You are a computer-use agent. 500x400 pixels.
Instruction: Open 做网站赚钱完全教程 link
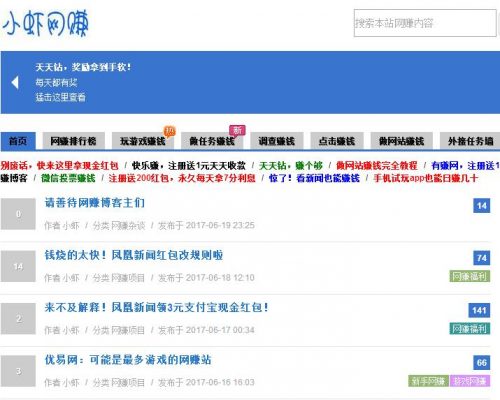(377, 165)
